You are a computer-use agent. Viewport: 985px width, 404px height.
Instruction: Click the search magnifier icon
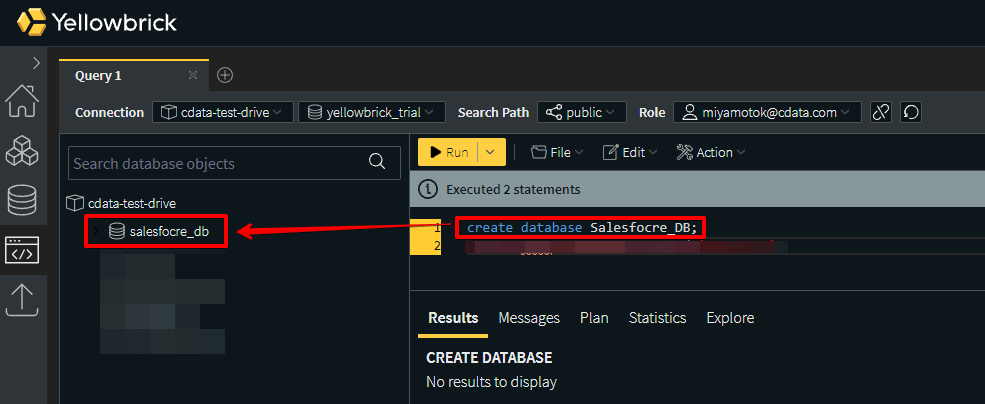[x=377, y=162]
